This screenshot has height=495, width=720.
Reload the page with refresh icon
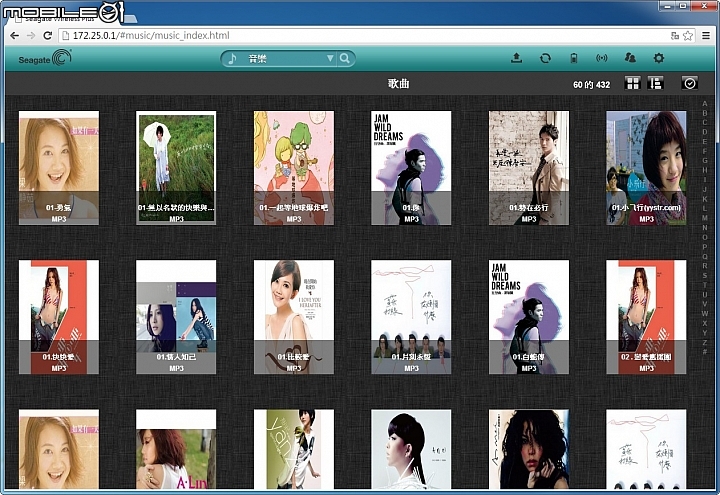point(47,35)
